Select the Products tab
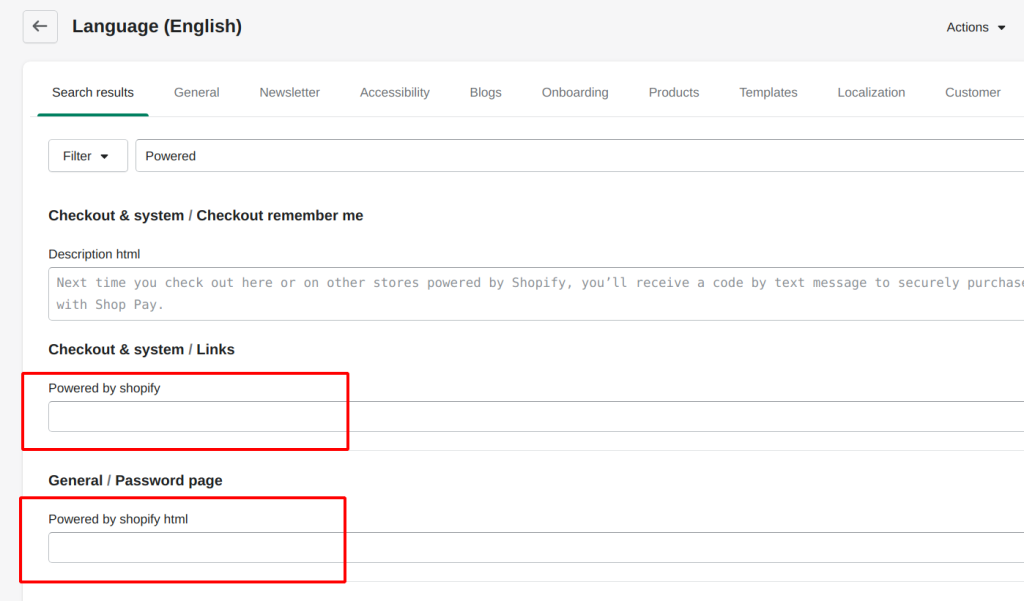This screenshot has height=601, width=1024. point(673,92)
